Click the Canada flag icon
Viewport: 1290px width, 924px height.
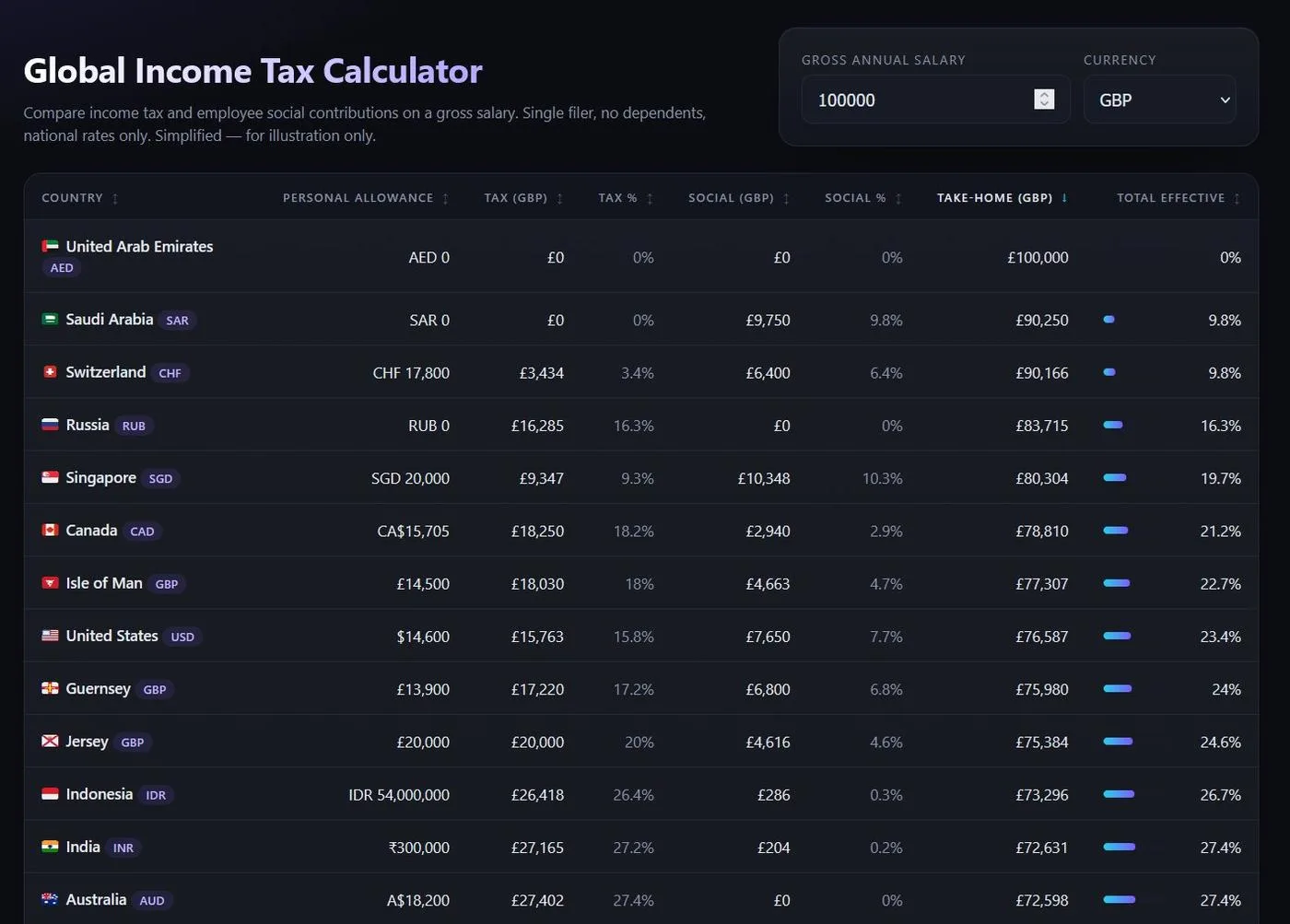50,531
